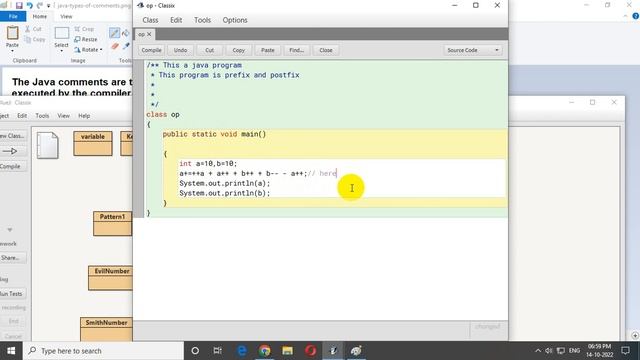
Task: Open the File tab in Paint
Action: 13,16
